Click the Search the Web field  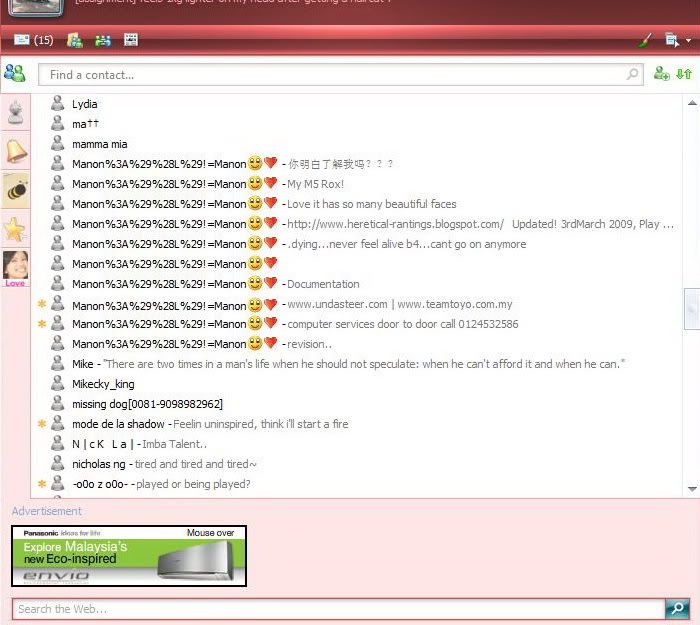tap(338, 609)
